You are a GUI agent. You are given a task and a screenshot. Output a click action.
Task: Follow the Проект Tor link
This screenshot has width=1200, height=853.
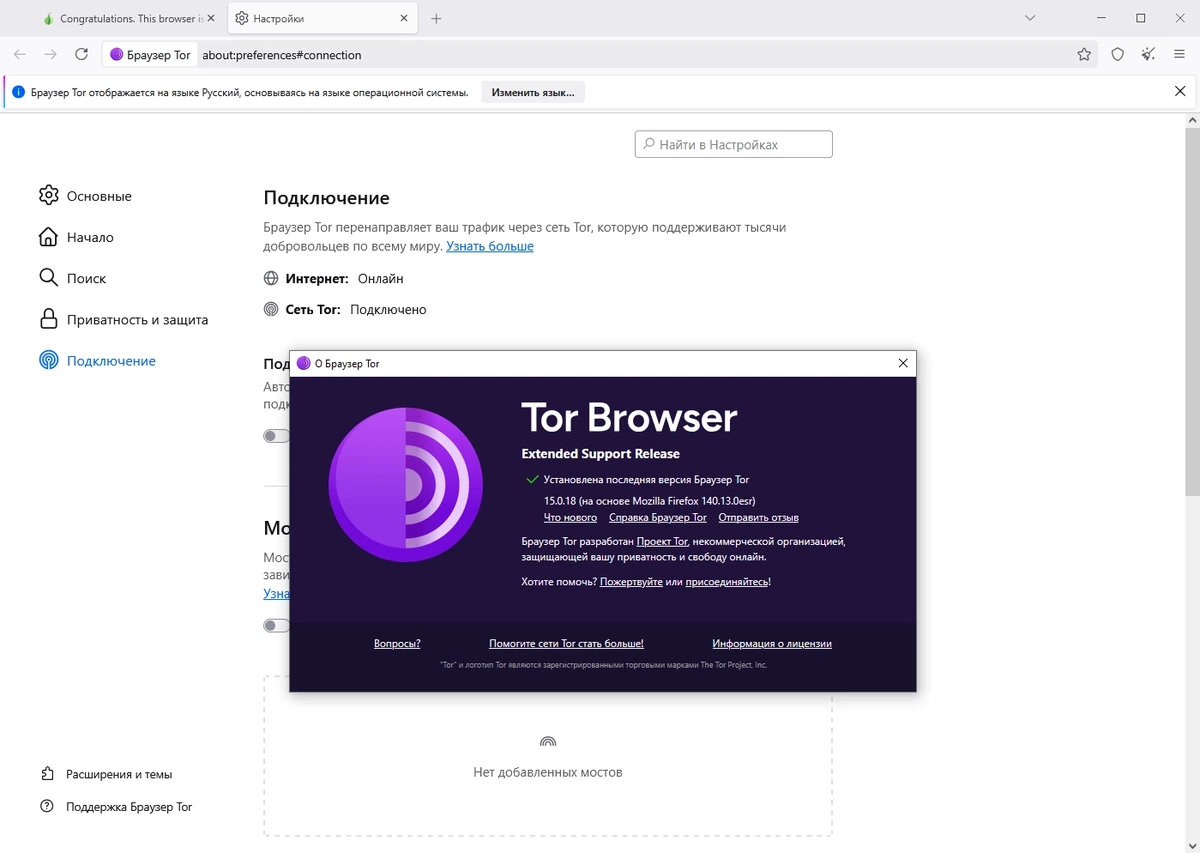tap(662, 541)
